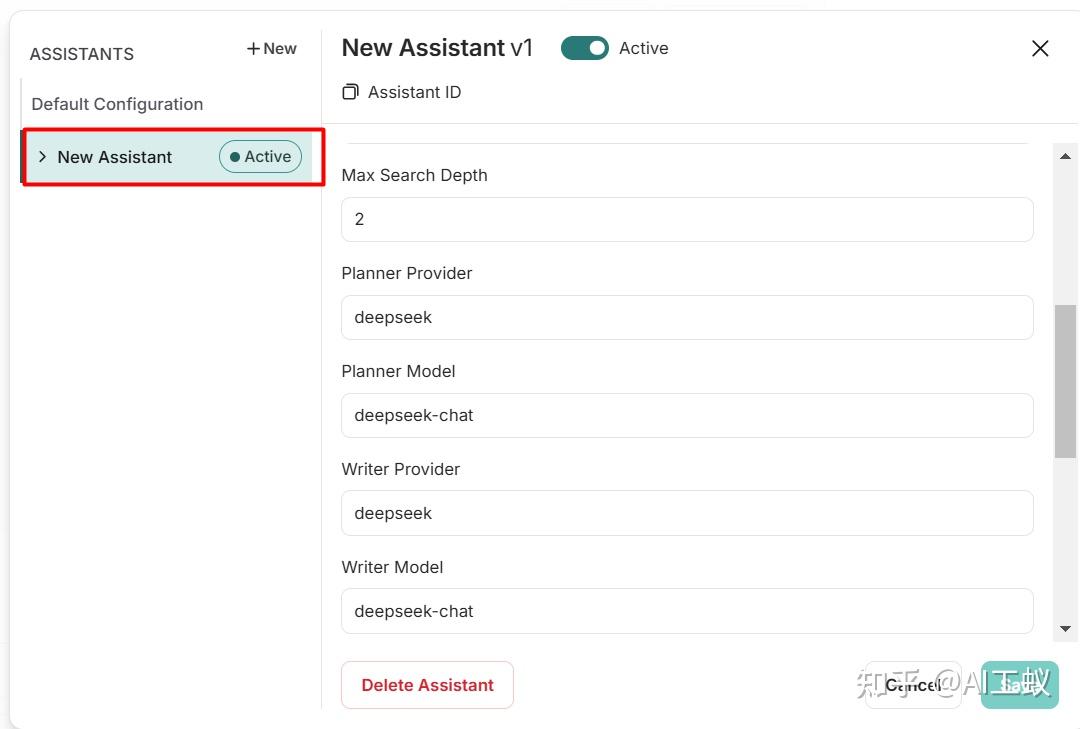Click the Save button
Screen dimensions: 1080x729
click(x=1018, y=685)
